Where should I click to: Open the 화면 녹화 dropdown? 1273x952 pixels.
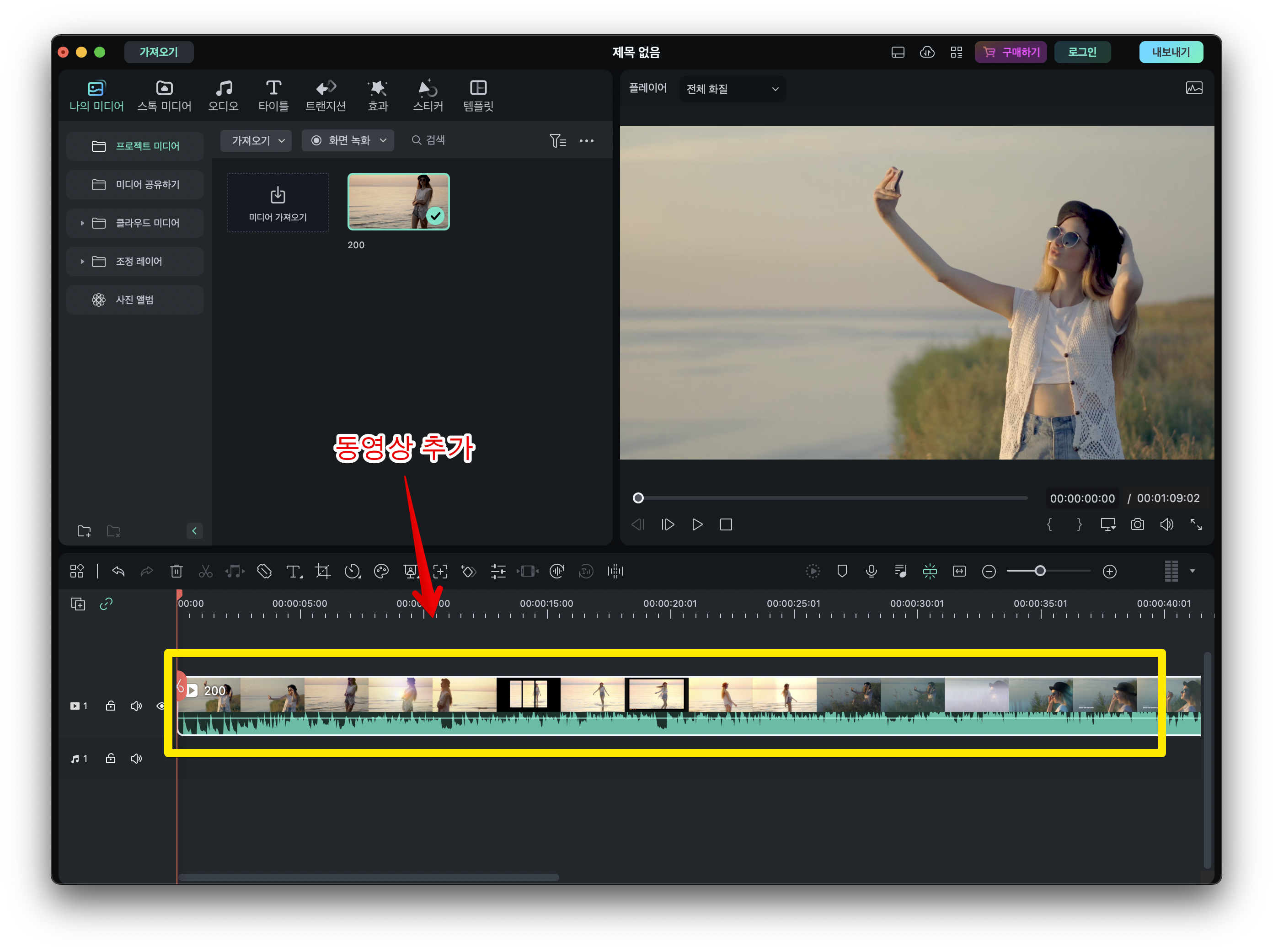coord(348,140)
